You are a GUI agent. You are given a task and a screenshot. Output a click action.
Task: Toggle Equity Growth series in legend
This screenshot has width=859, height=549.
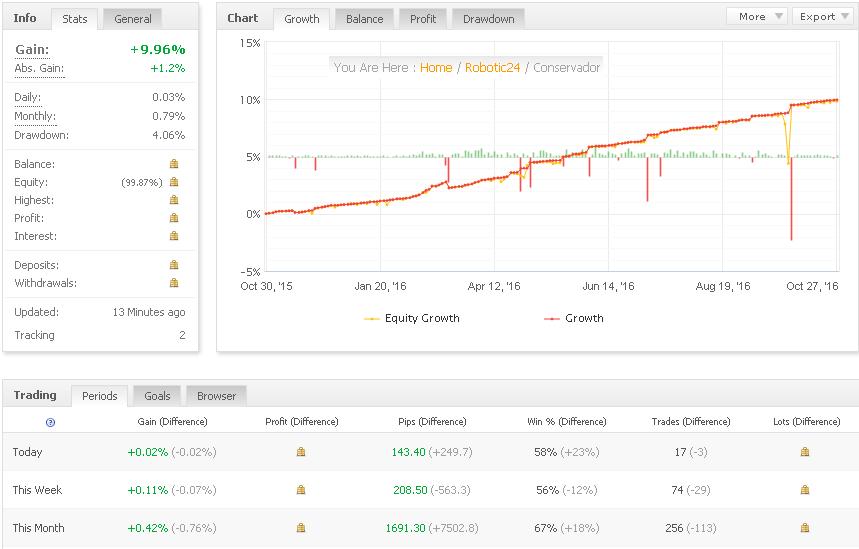(x=412, y=318)
